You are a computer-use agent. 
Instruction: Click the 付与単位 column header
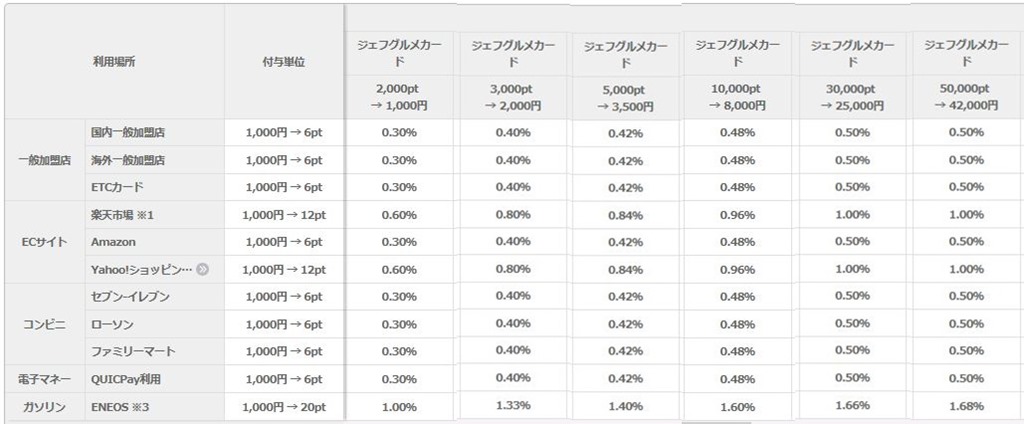point(284,62)
